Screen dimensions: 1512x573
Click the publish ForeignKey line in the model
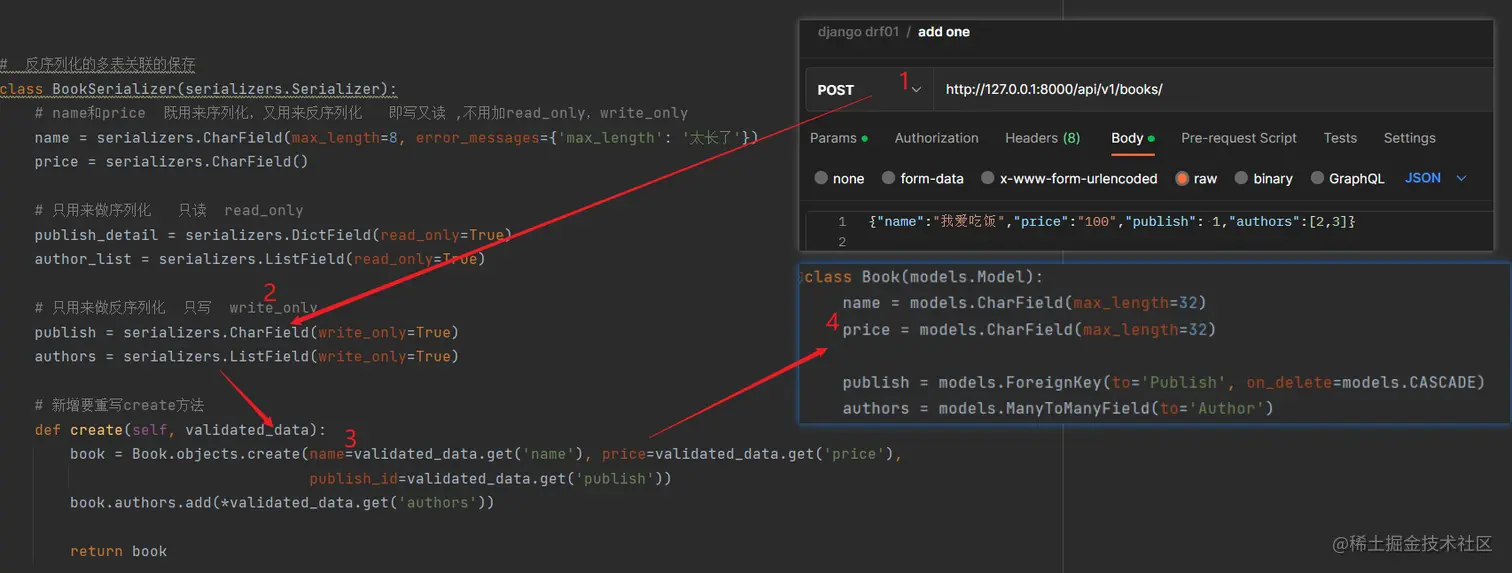[x=1163, y=382]
